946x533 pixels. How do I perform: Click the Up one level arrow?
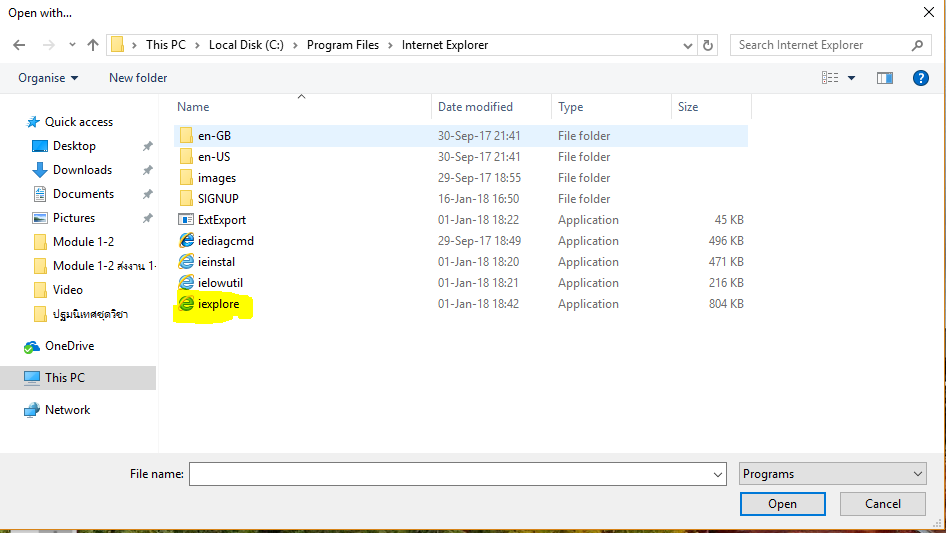coord(93,45)
